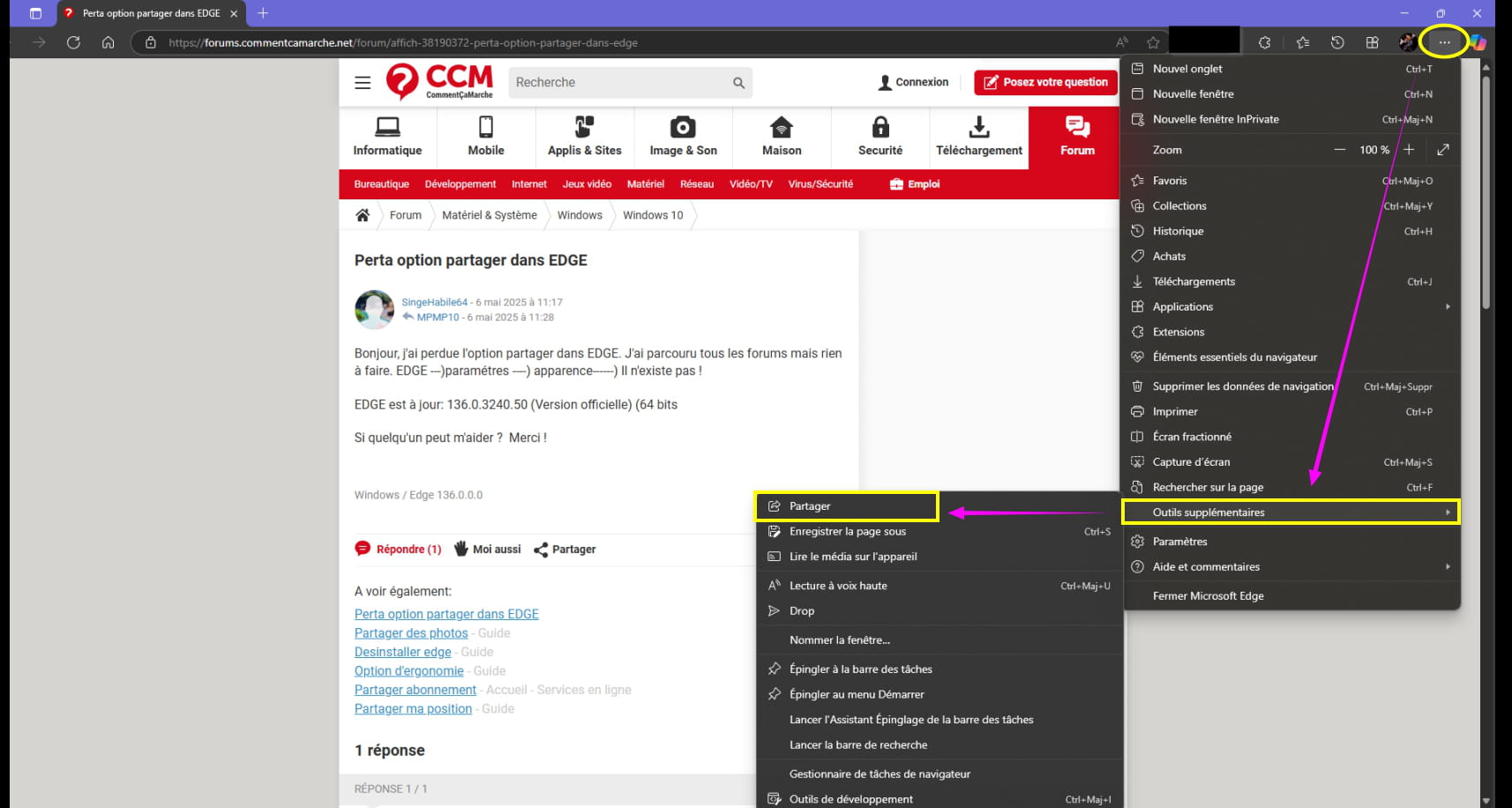The width and height of the screenshot is (1512, 808).
Task: Open the History toolbar icon
Action: pos(1337,42)
